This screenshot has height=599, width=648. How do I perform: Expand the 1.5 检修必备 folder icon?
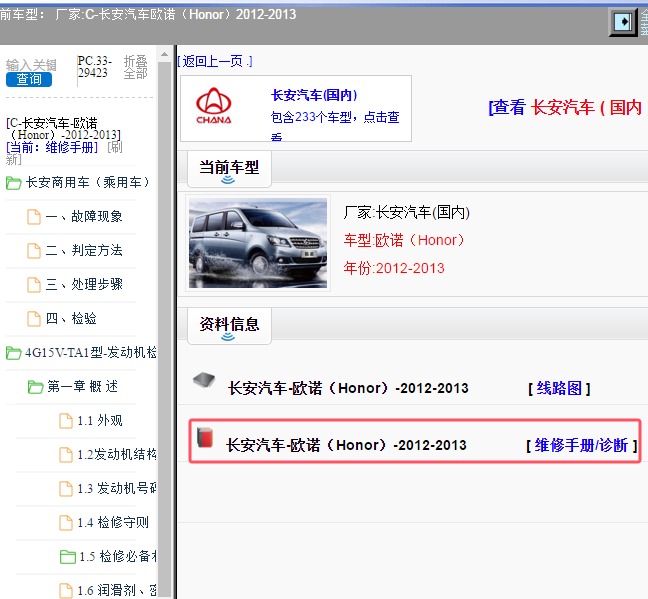pos(67,557)
